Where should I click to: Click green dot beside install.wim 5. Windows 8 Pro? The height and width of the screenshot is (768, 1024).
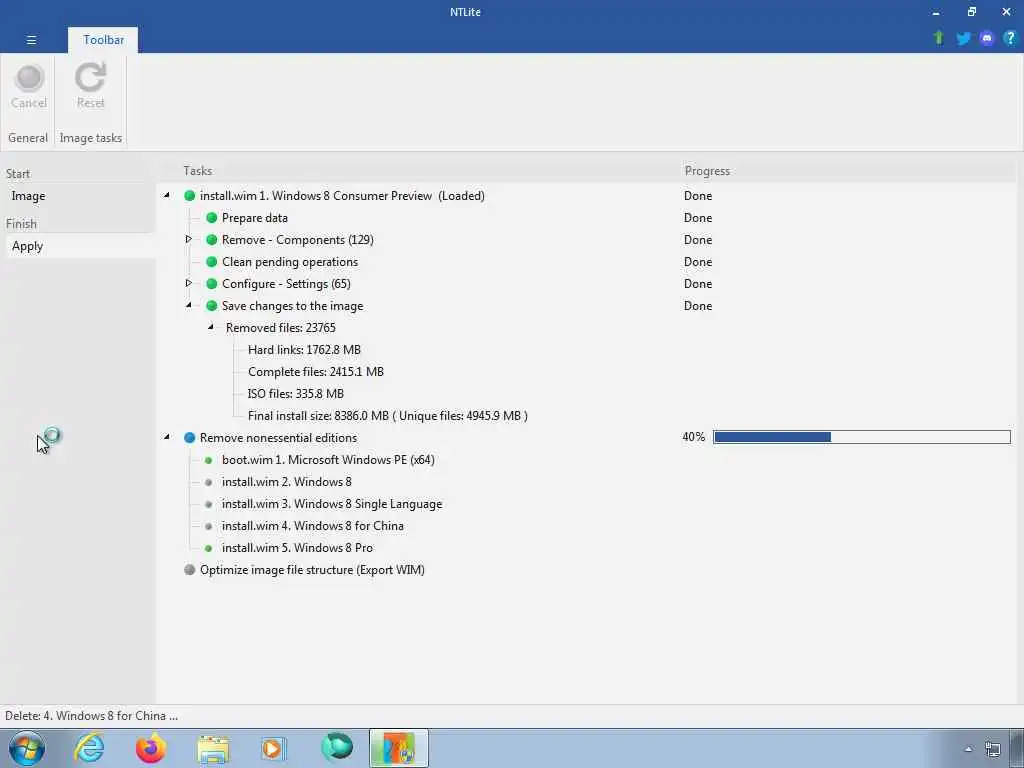click(x=209, y=549)
